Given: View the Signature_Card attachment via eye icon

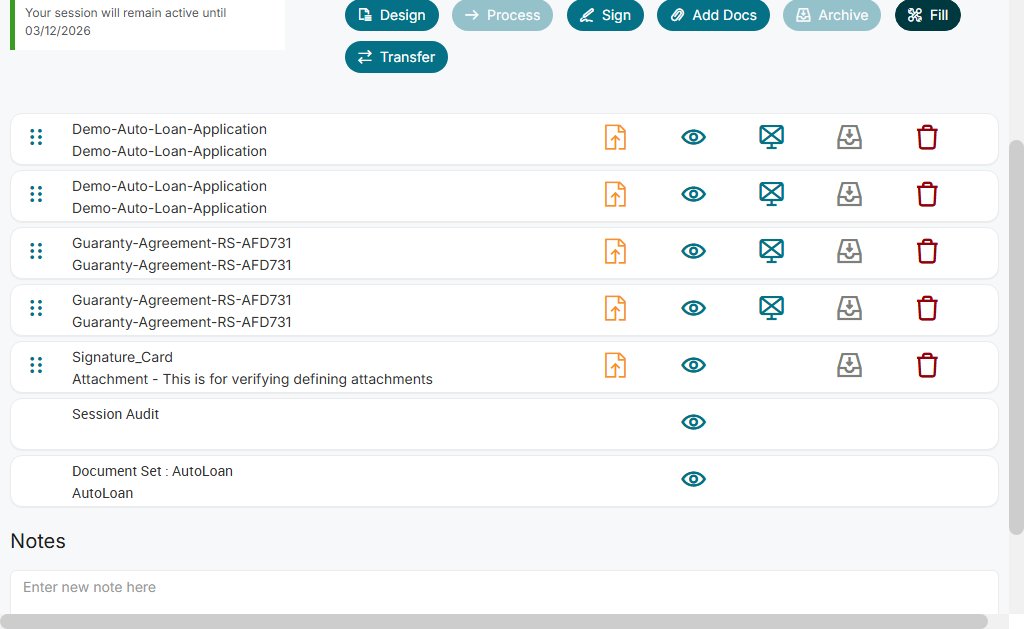Looking at the screenshot, I should click(x=694, y=365).
